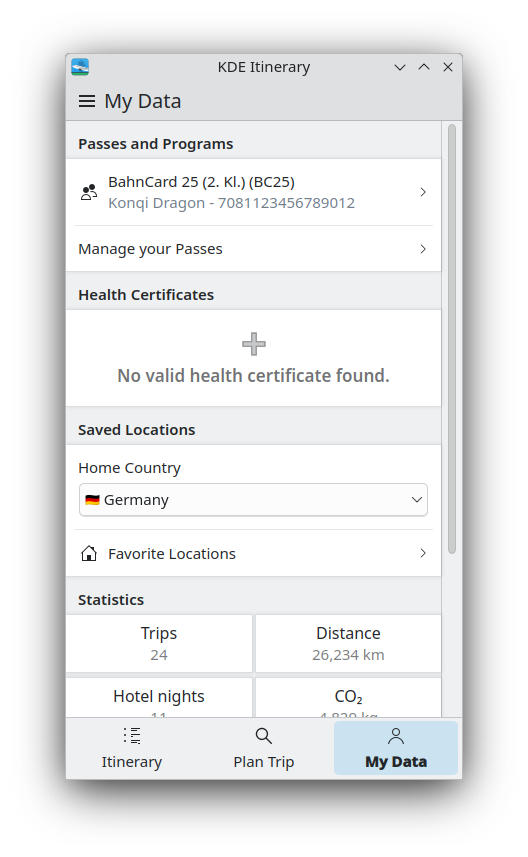The width and height of the screenshot is (528, 857).
Task: Open the Home Country Germany dropdown
Action: 254,500
